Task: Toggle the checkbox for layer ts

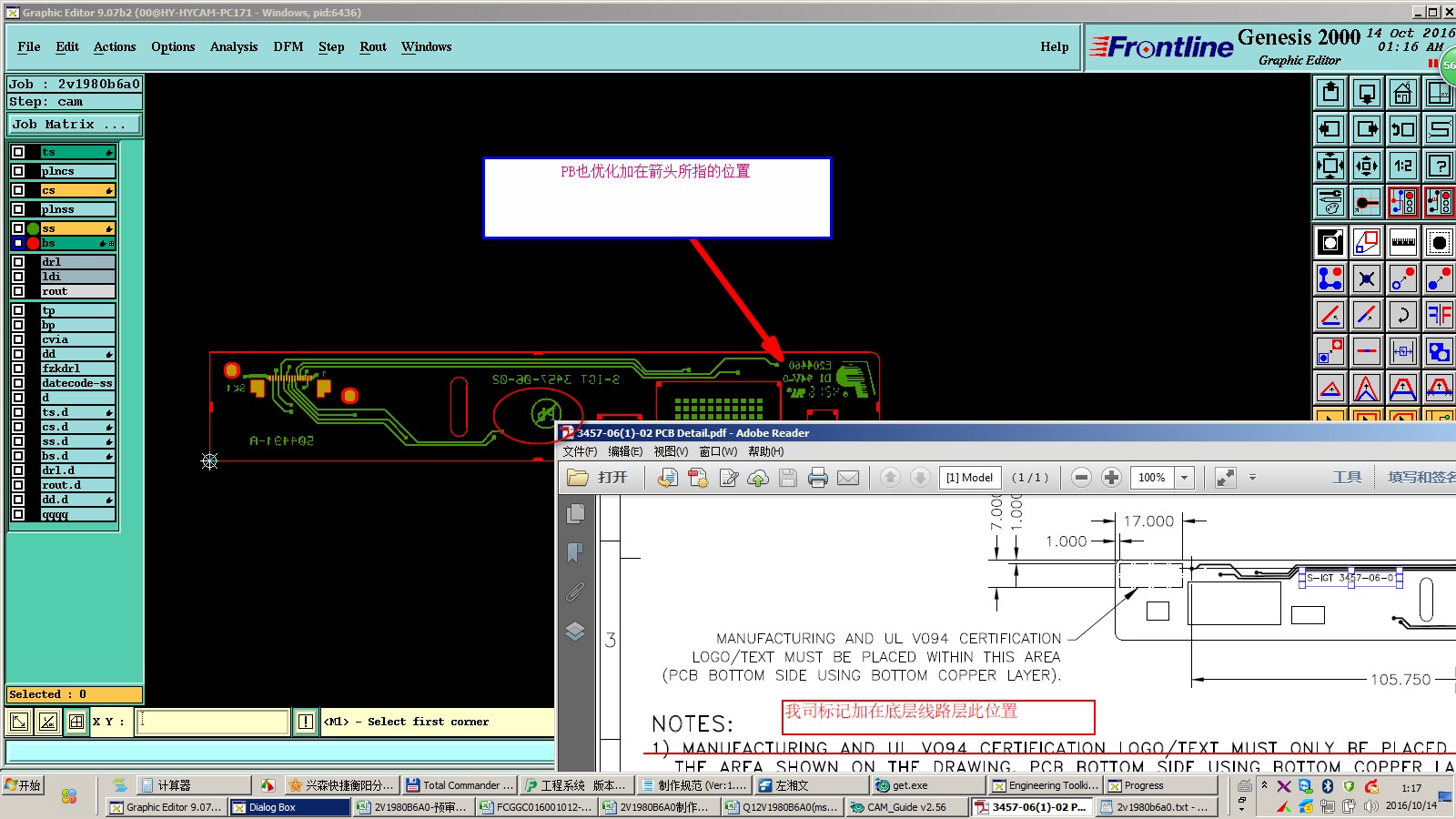Action: coord(18,152)
